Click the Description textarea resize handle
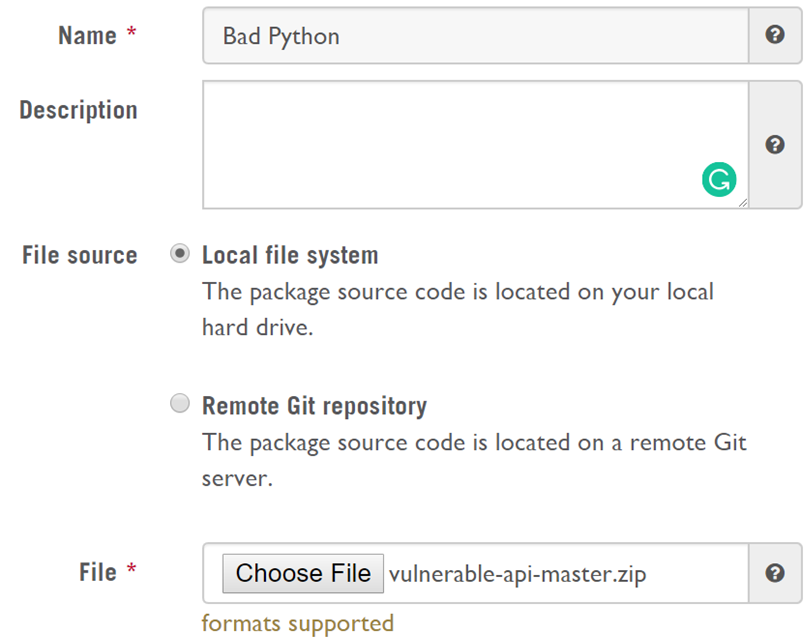Image resolution: width=810 pixels, height=641 pixels. coord(743,203)
